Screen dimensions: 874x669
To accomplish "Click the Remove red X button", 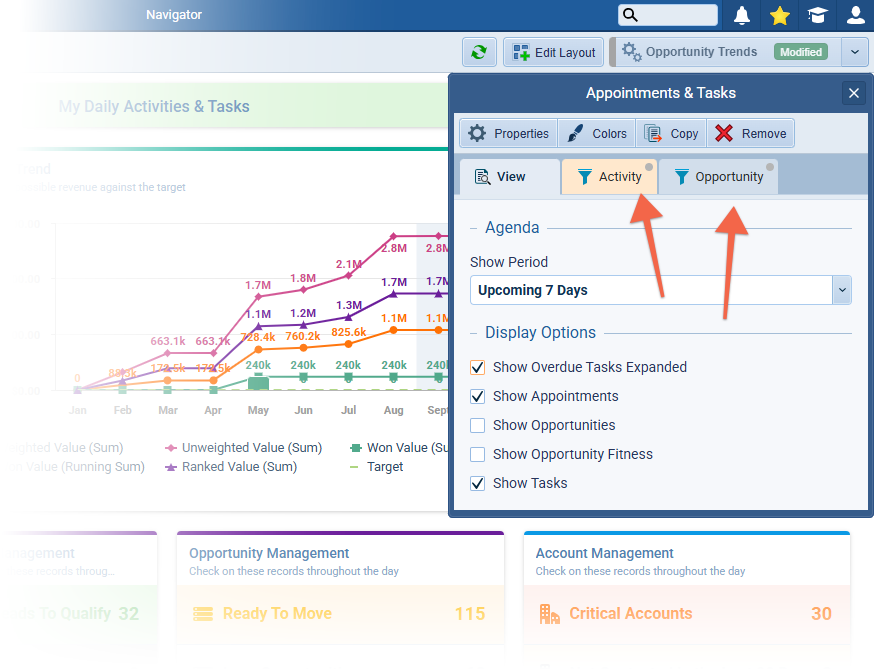I will coord(751,133).
